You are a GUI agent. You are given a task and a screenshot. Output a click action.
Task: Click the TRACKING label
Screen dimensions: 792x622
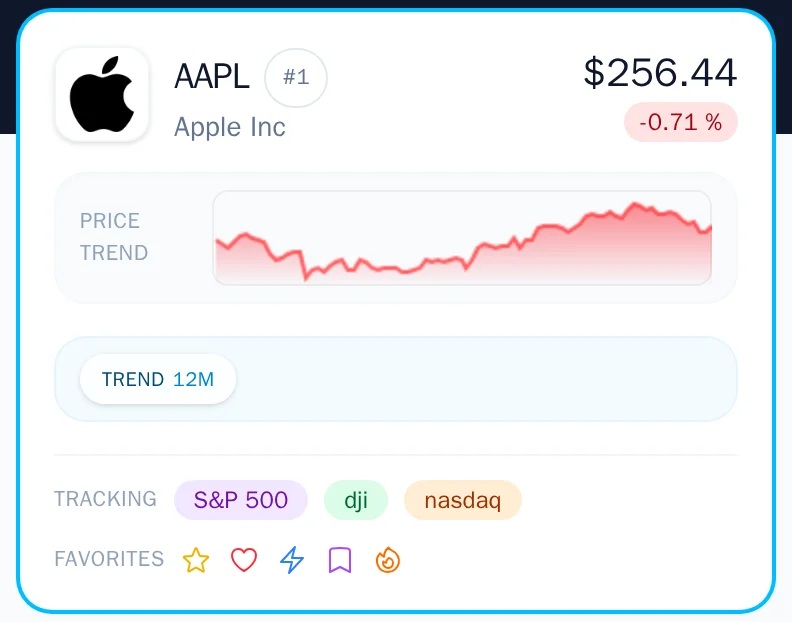(x=106, y=499)
